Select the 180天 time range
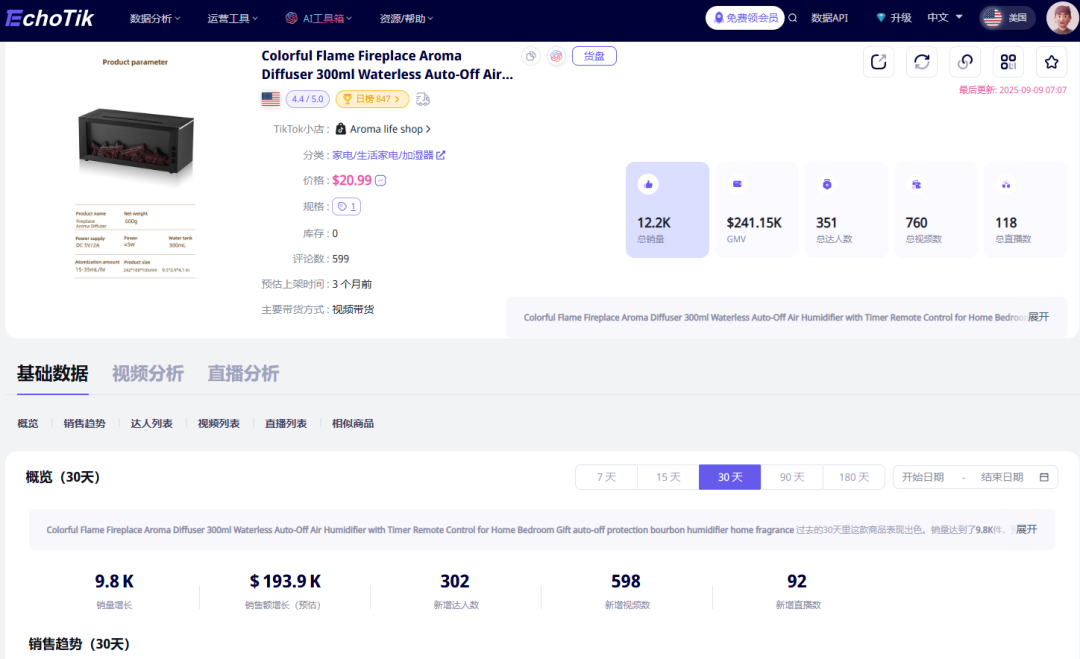1080x659 pixels. coord(854,477)
